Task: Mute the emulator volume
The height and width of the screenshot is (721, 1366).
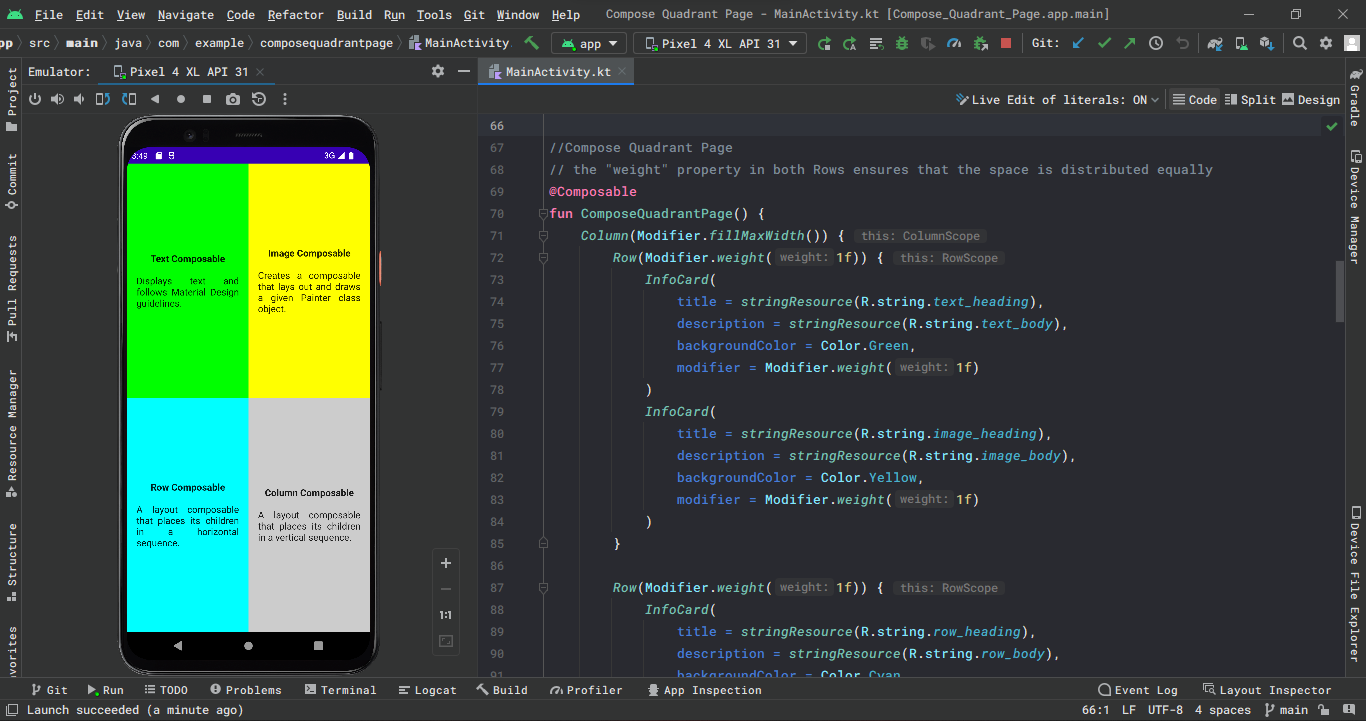Action: point(80,98)
